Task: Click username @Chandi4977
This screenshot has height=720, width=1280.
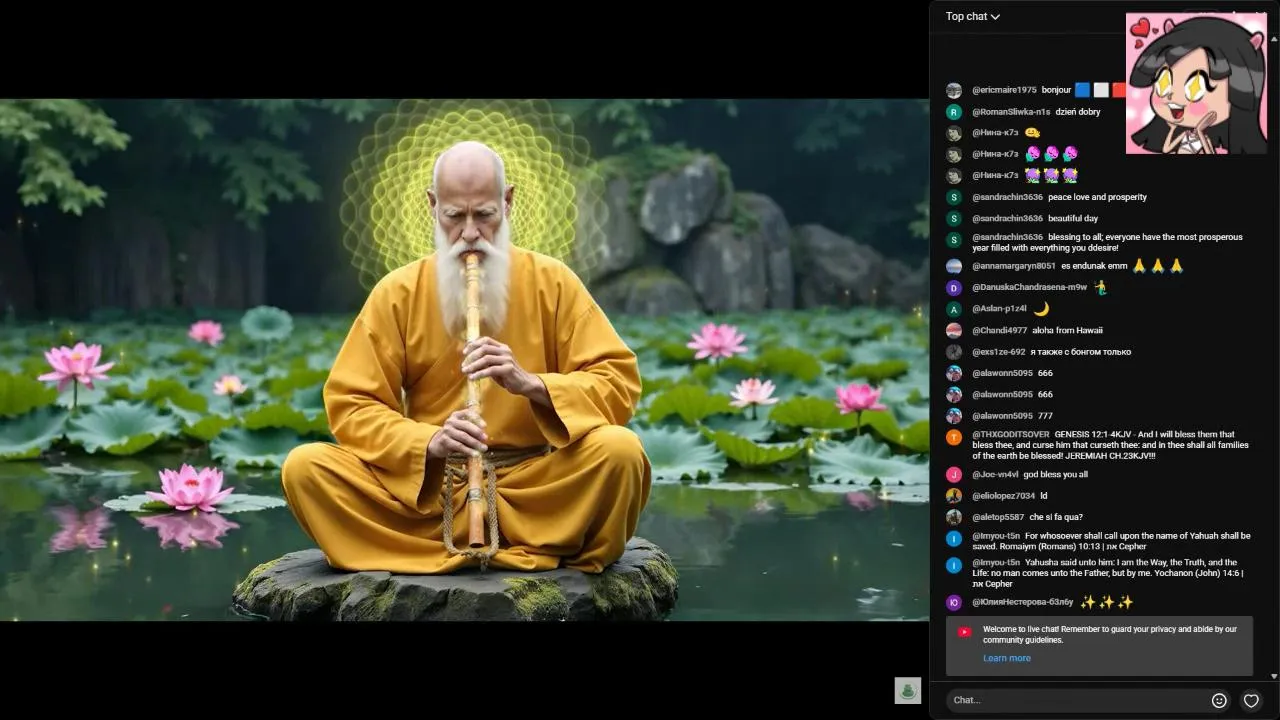Action: pyautogui.click(x=999, y=331)
